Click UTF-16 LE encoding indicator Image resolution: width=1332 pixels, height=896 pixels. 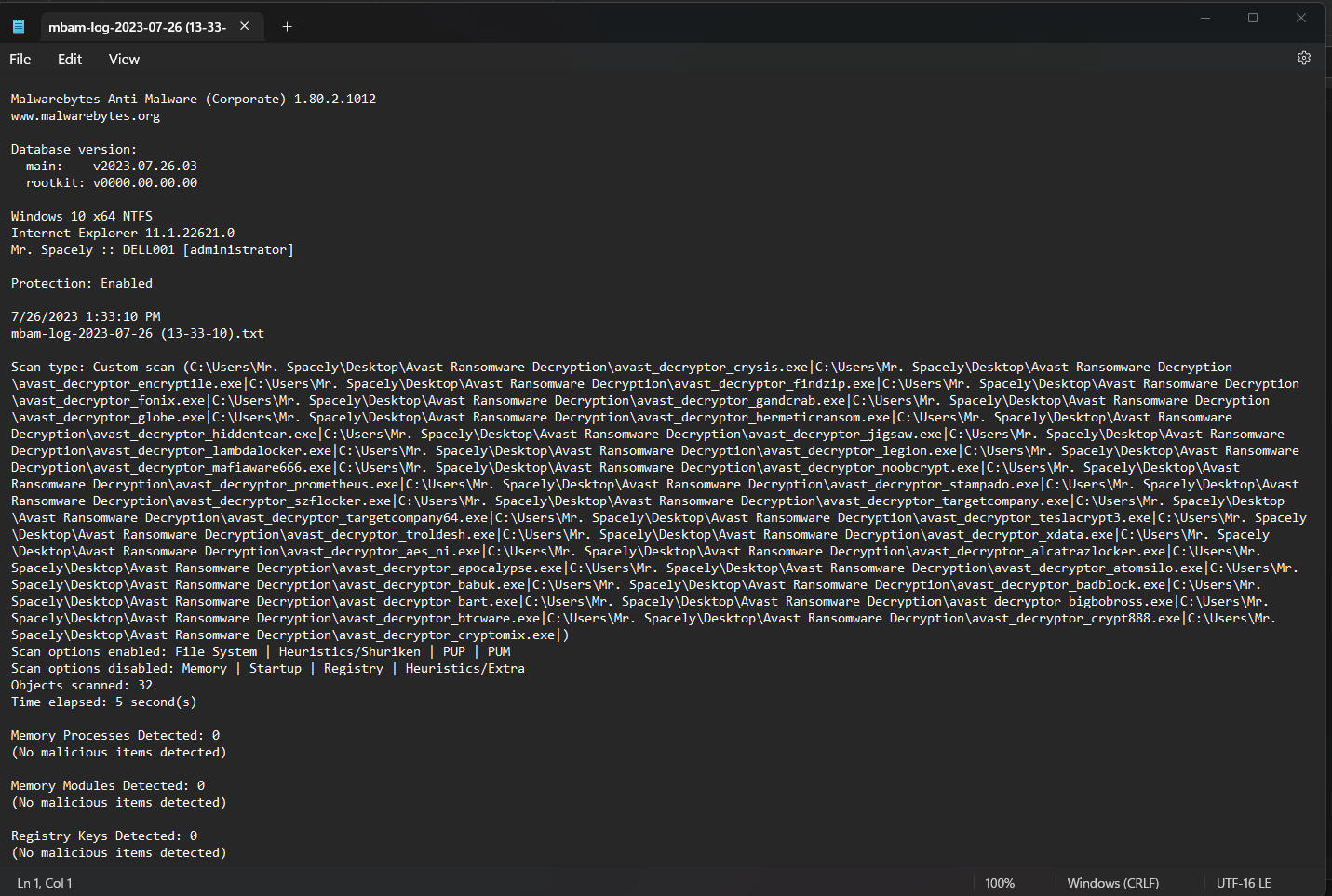1244,883
